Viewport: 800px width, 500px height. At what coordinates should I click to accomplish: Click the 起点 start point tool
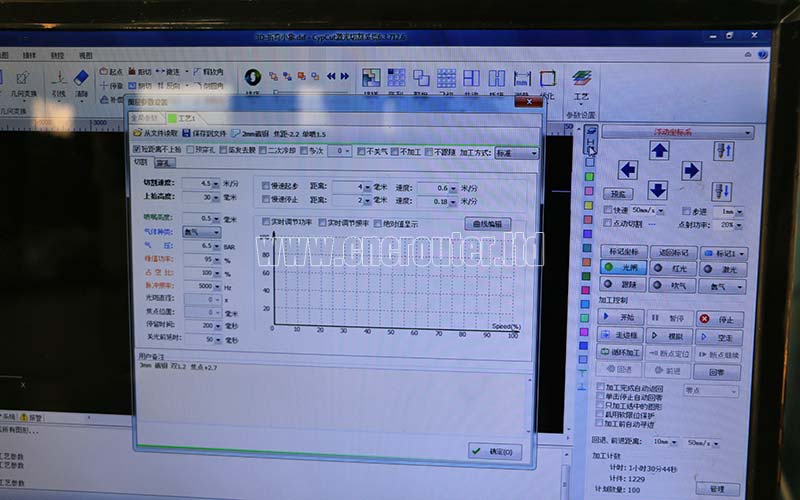point(111,72)
